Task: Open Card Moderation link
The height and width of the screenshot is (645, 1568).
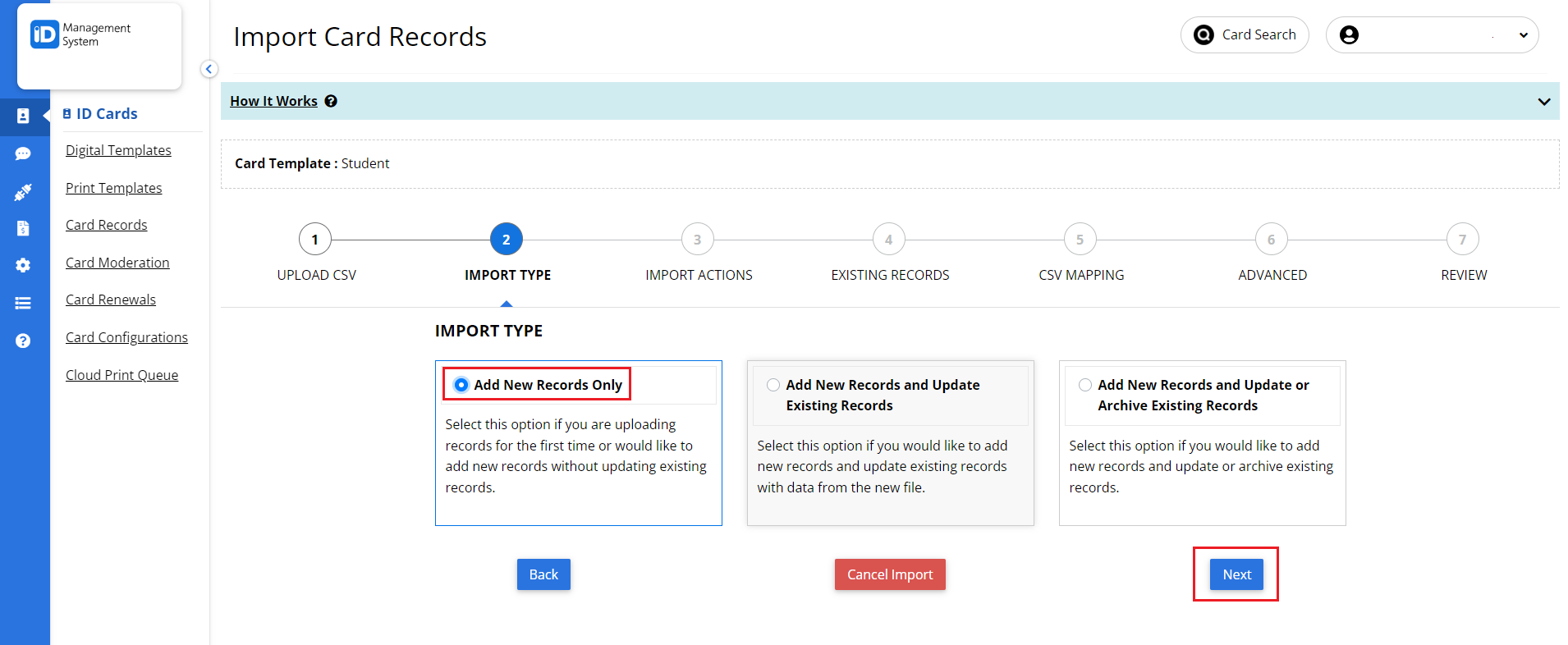Action: pyautogui.click(x=117, y=263)
